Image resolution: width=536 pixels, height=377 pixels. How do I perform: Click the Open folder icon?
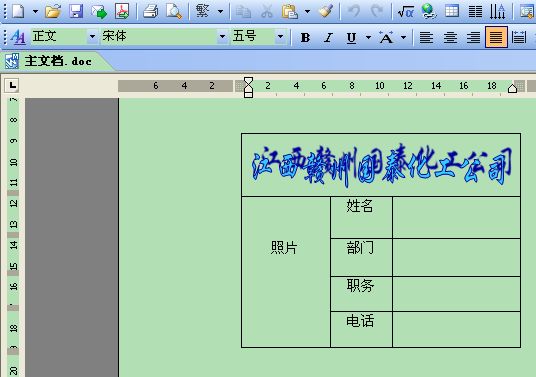point(53,11)
